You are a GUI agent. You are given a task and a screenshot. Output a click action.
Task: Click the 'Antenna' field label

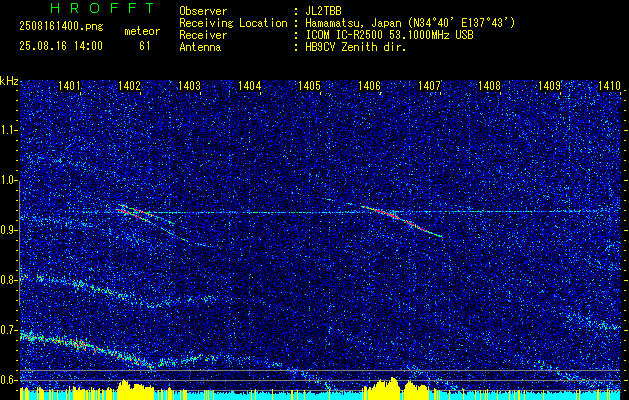pos(200,47)
